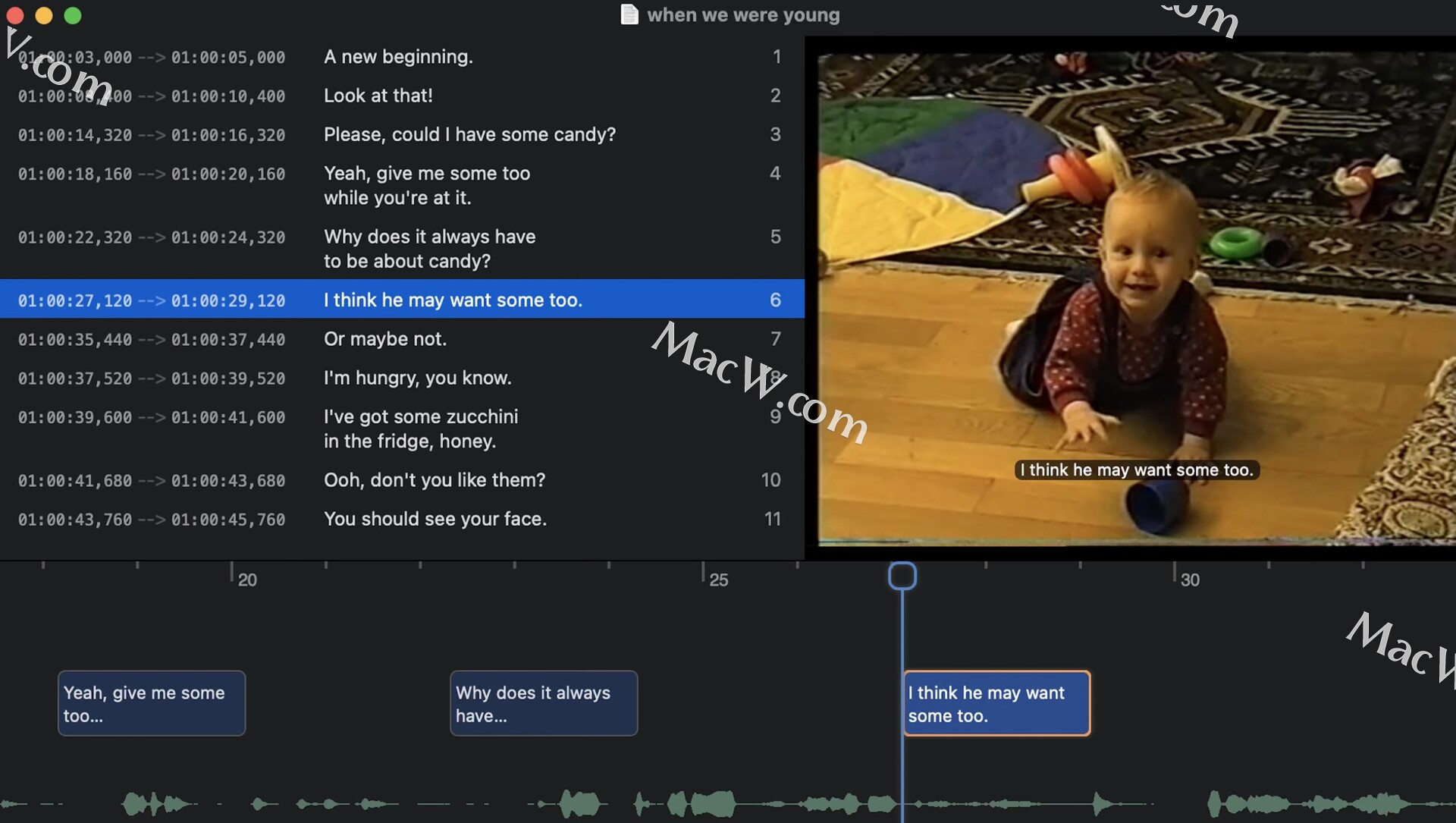Select the candy request subtitle line
This screenshot has width=1456, height=823.
pos(469,134)
